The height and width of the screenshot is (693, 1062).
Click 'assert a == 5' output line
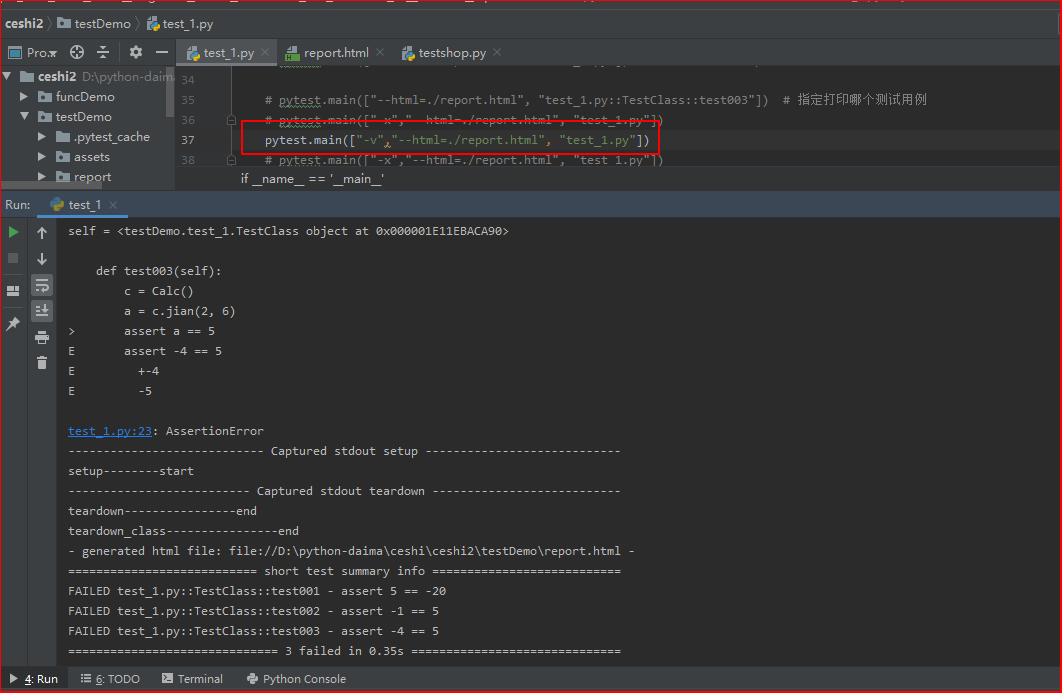pyautogui.click(x=169, y=331)
